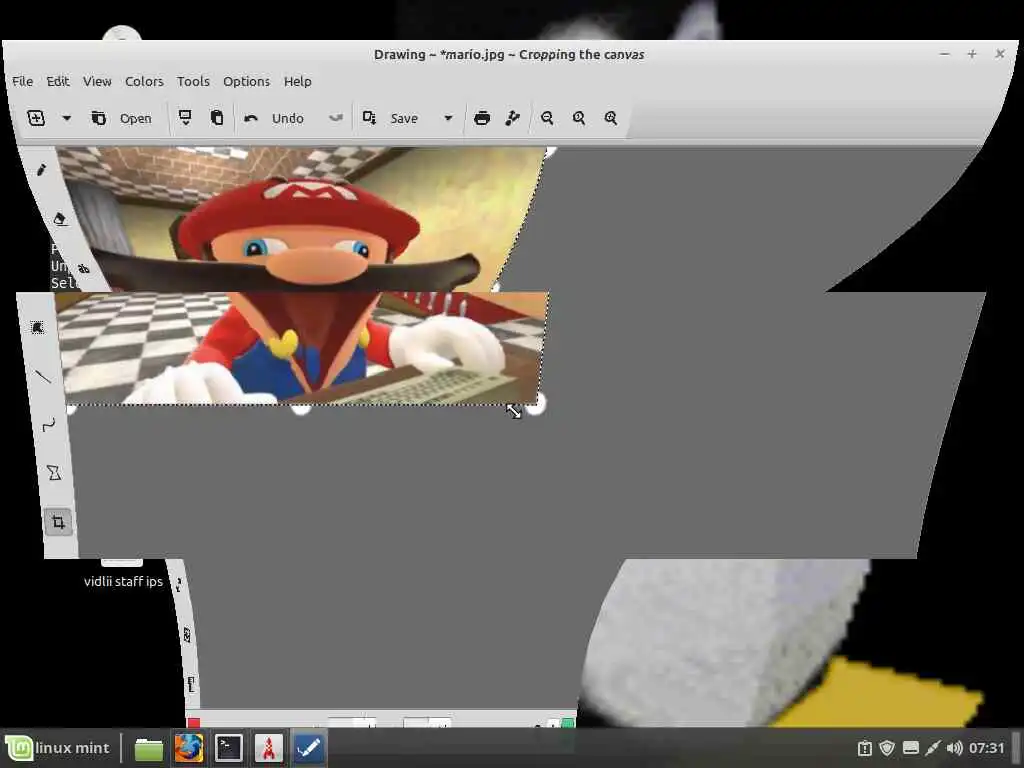The width and height of the screenshot is (1024, 768).
Task: Select the Crop tool
Action: [x=58, y=522]
